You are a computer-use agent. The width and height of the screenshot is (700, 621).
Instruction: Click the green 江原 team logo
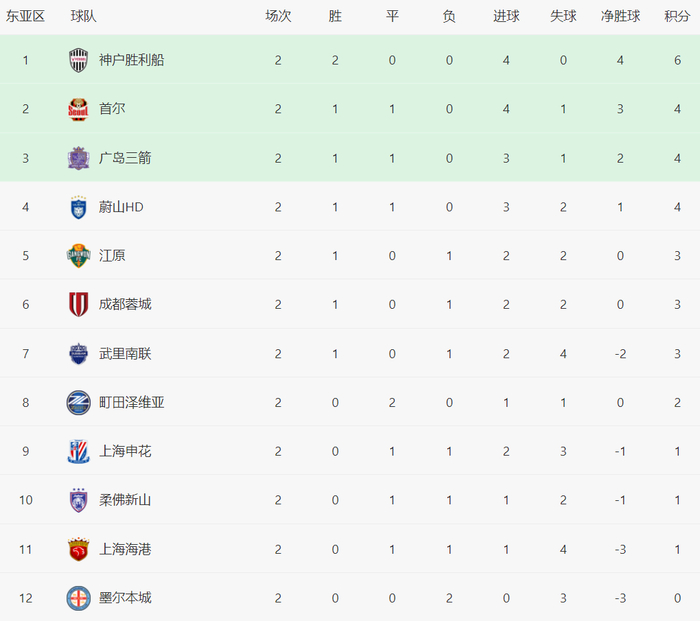79,256
